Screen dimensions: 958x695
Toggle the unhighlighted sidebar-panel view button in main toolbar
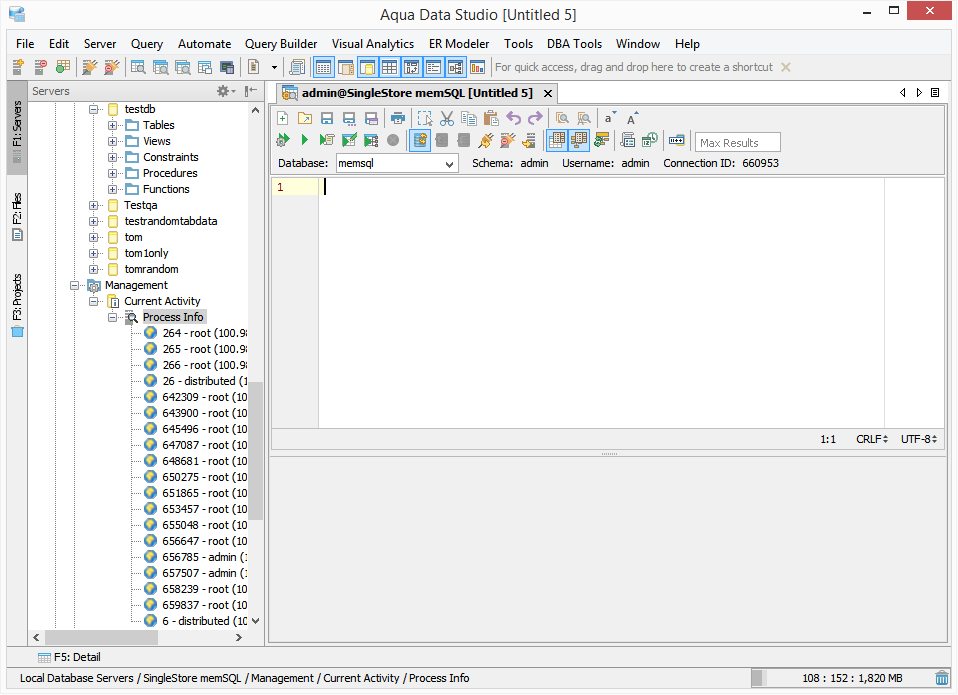click(x=346, y=67)
